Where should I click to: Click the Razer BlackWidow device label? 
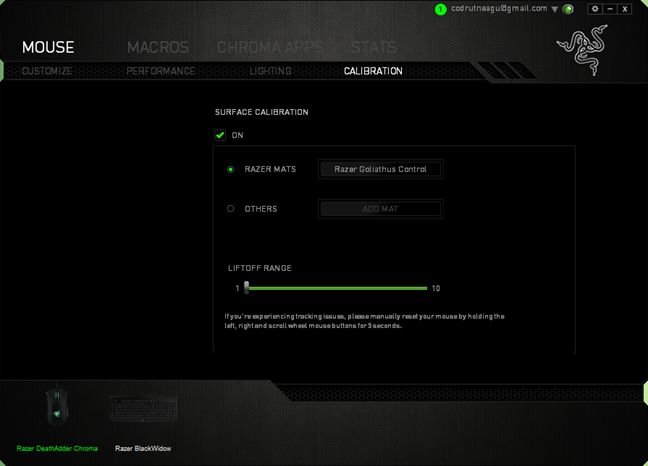pos(143,448)
